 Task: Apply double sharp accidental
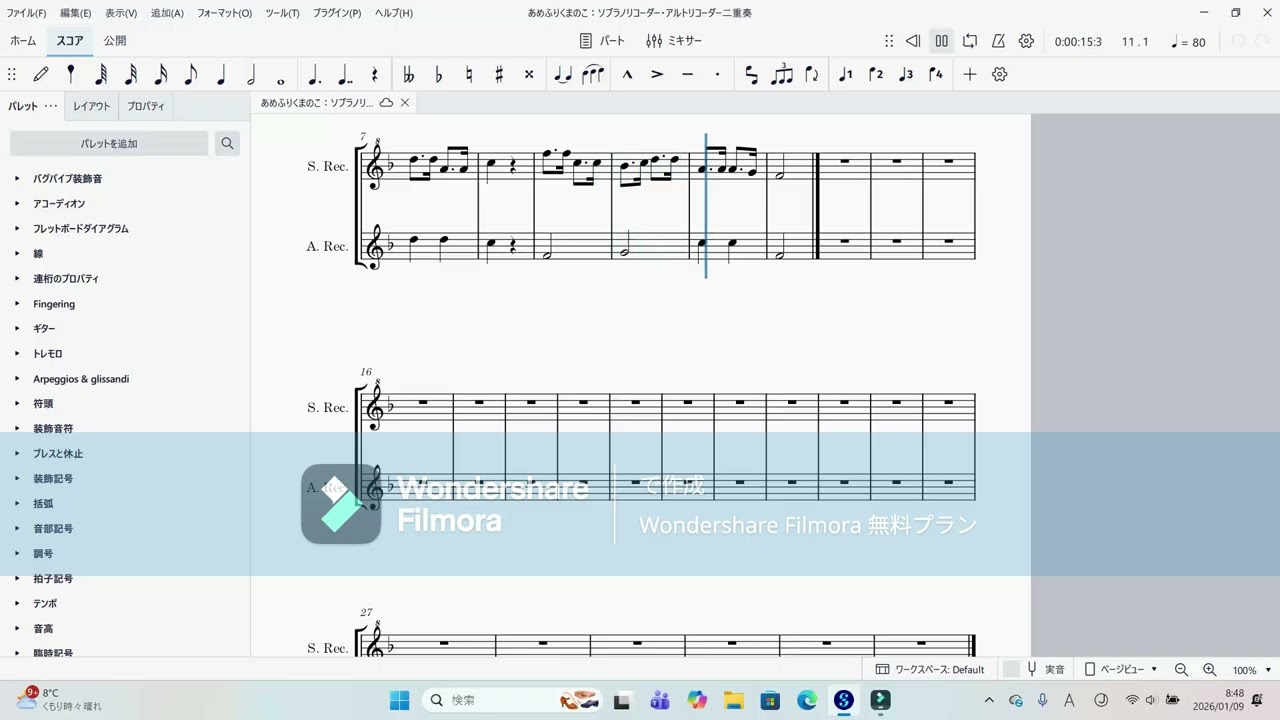coord(529,74)
